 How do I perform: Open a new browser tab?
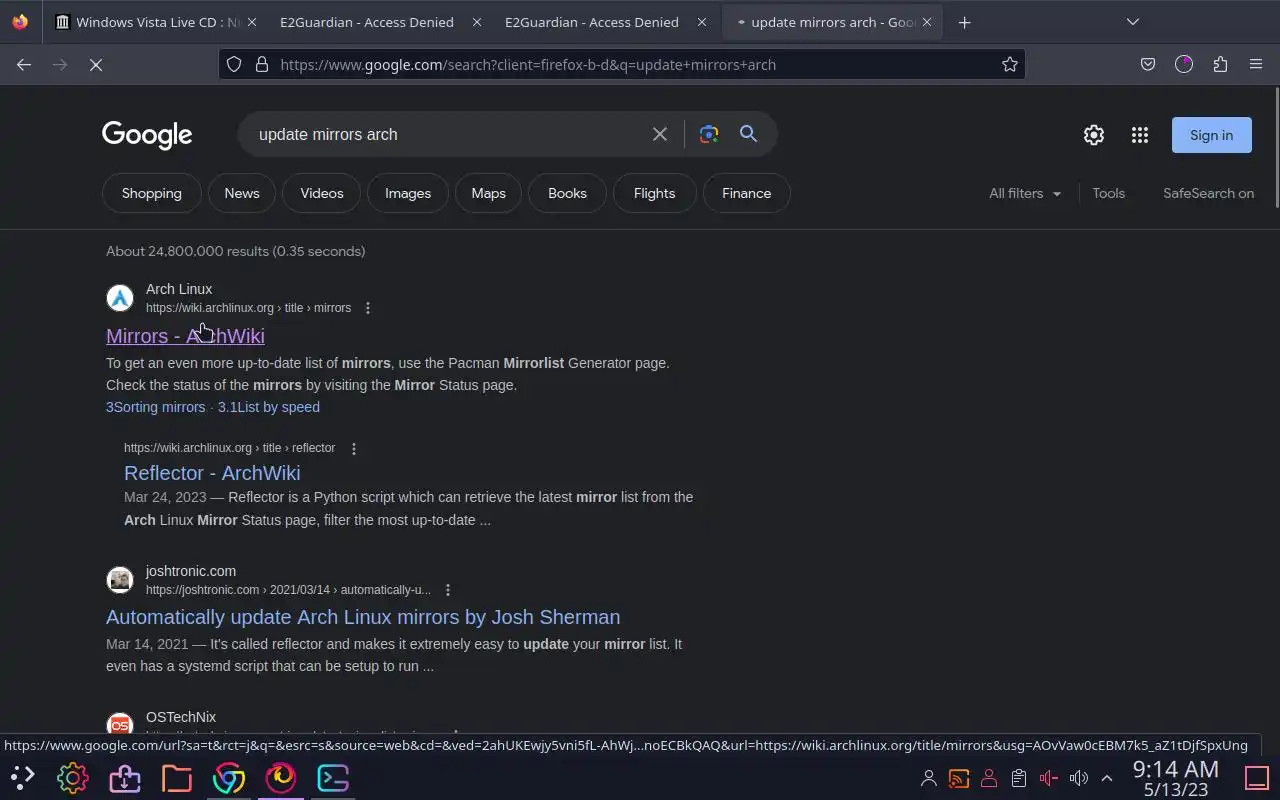tap(964, 22)
